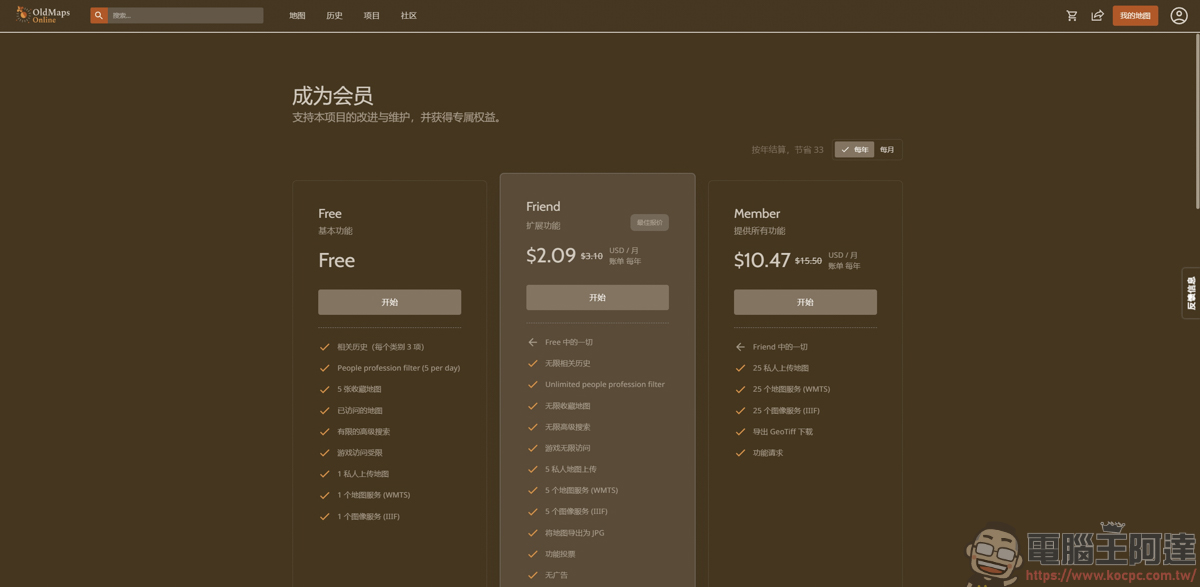Screen dimensions: 1200x587
Task: Click the 5 个图像服务 (IIIF) row
Action: coord(576,511)
